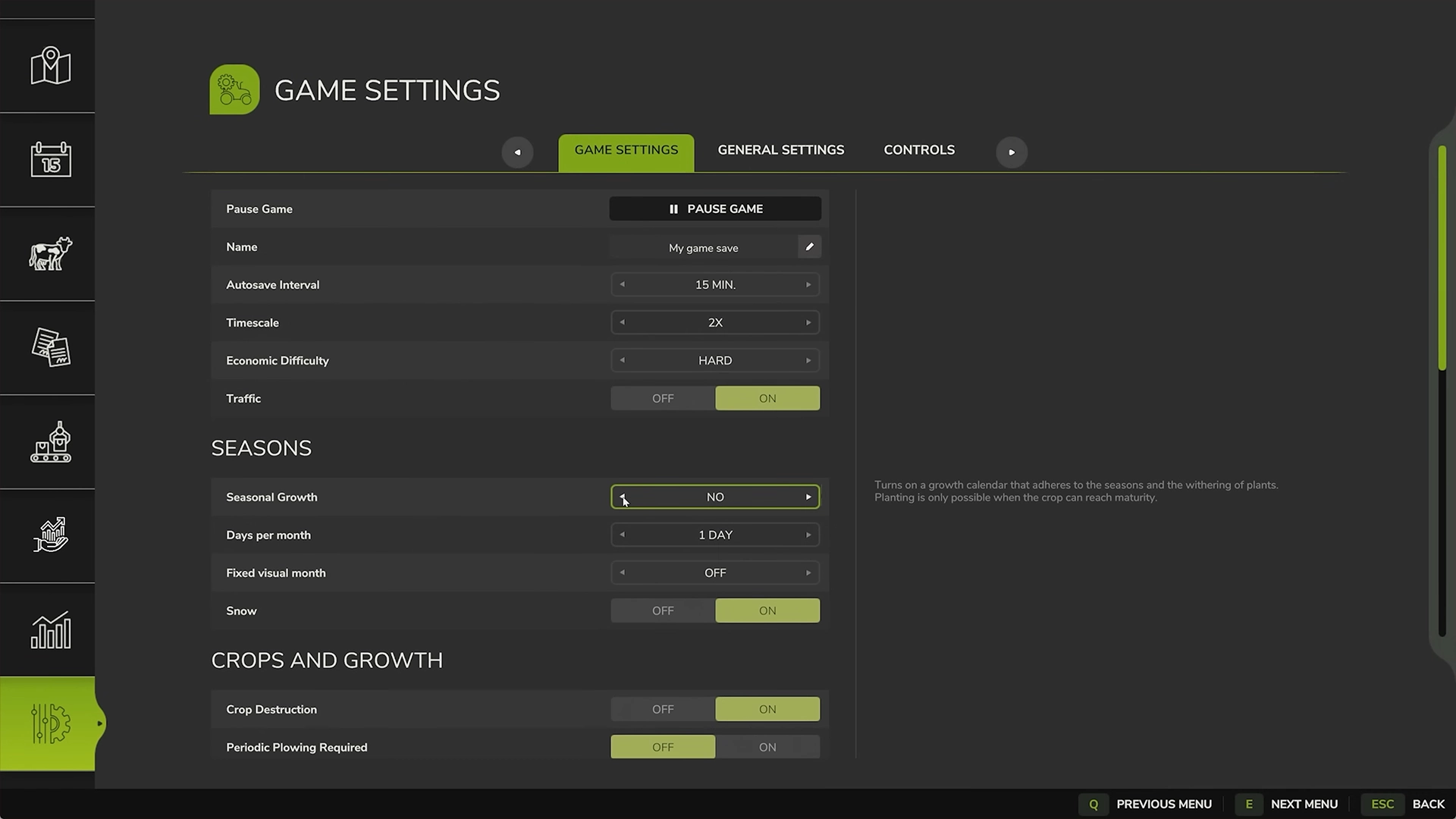Click the green vertical scrollbar

pos(1442,258)
